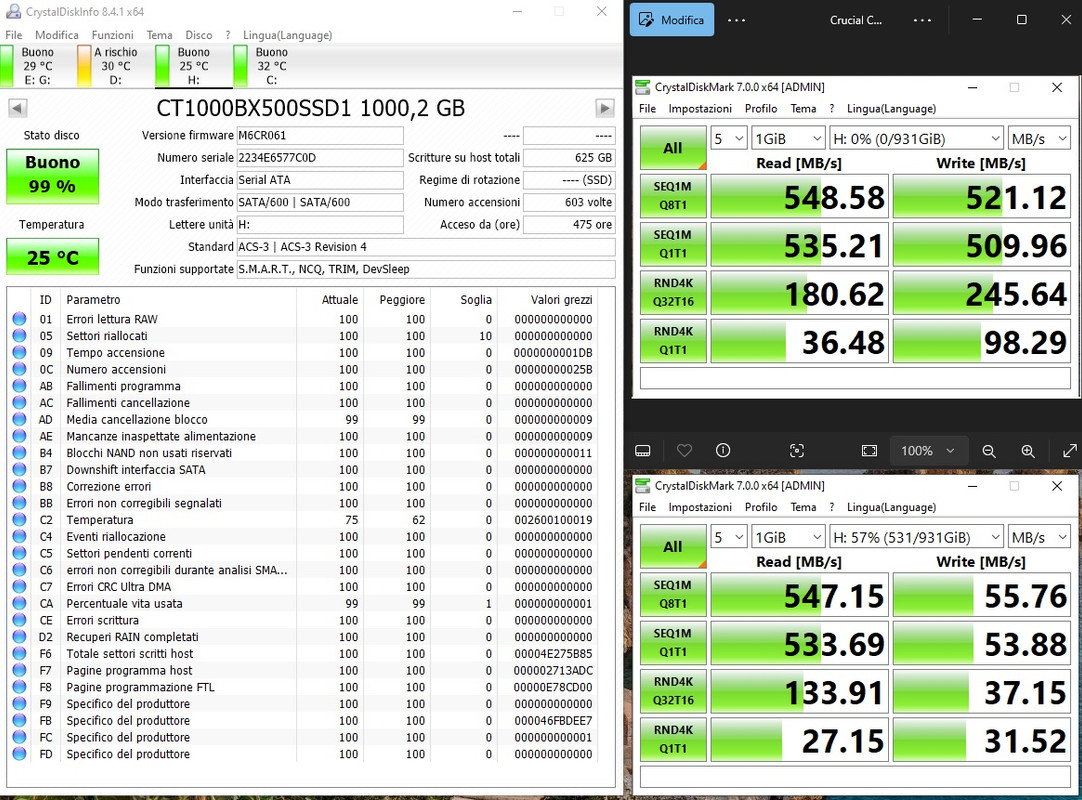The width and height of the screenshot is (1082, 800).
Task: Open the filmstrip view in the photo viewer
Action: (x=642, y=451)
